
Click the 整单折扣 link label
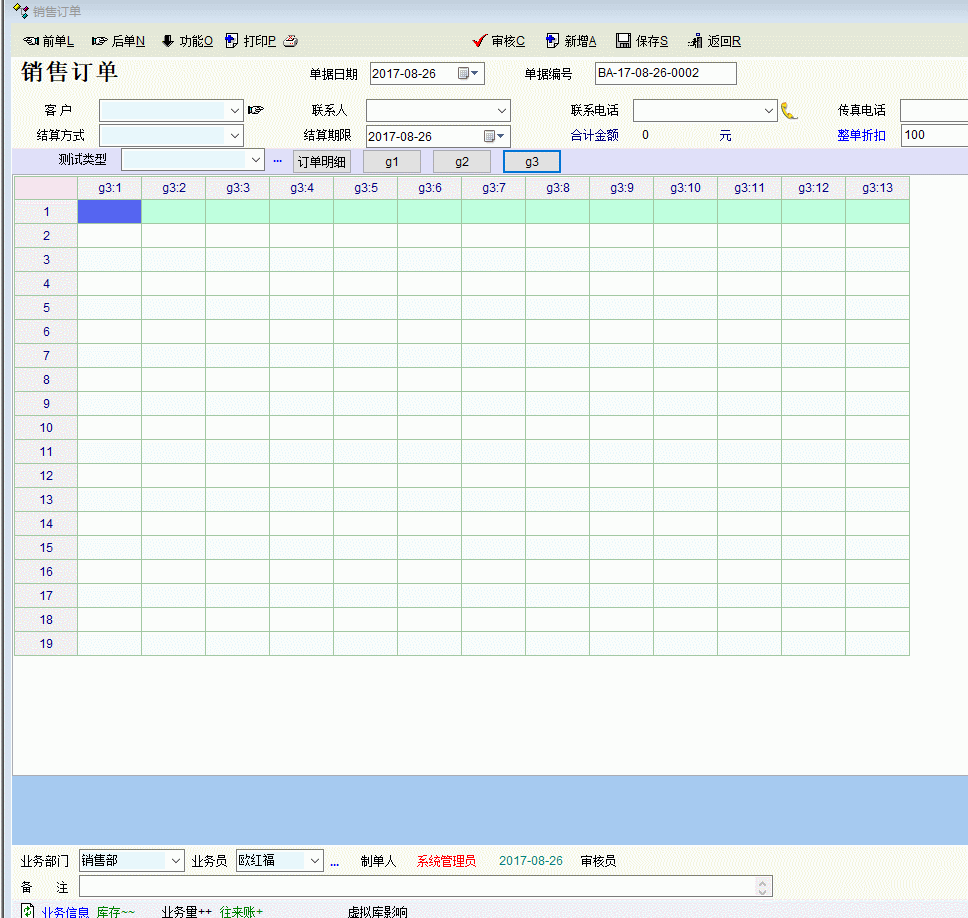point(861,135)
